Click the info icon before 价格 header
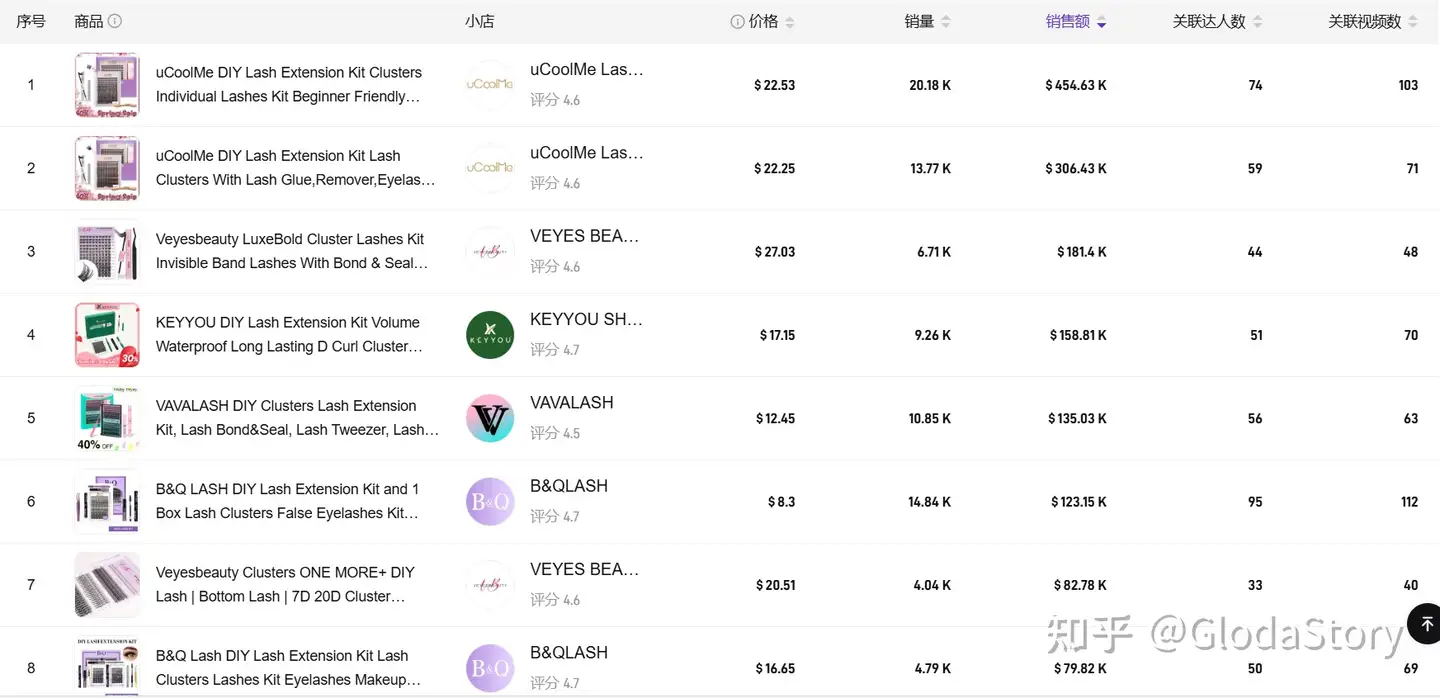1440x698 pixels. tap(737, 21)
